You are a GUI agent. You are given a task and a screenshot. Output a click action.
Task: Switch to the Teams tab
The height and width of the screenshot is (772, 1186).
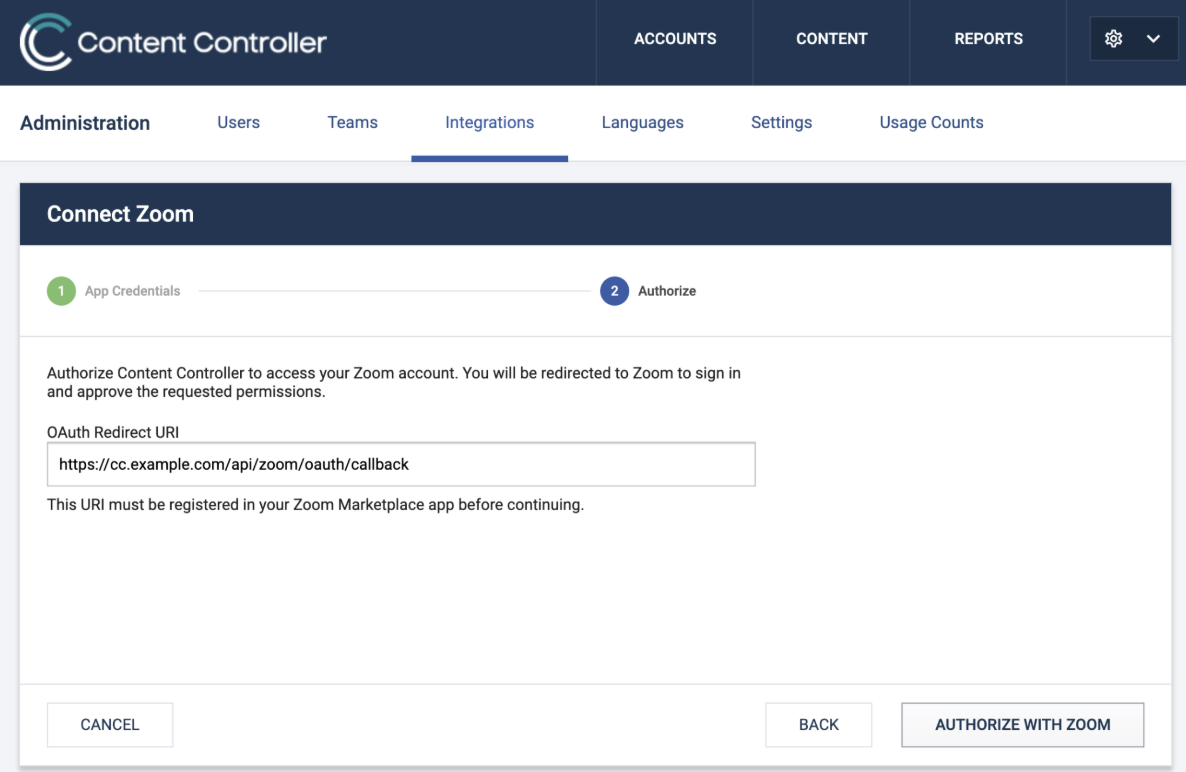click(352, 122)
